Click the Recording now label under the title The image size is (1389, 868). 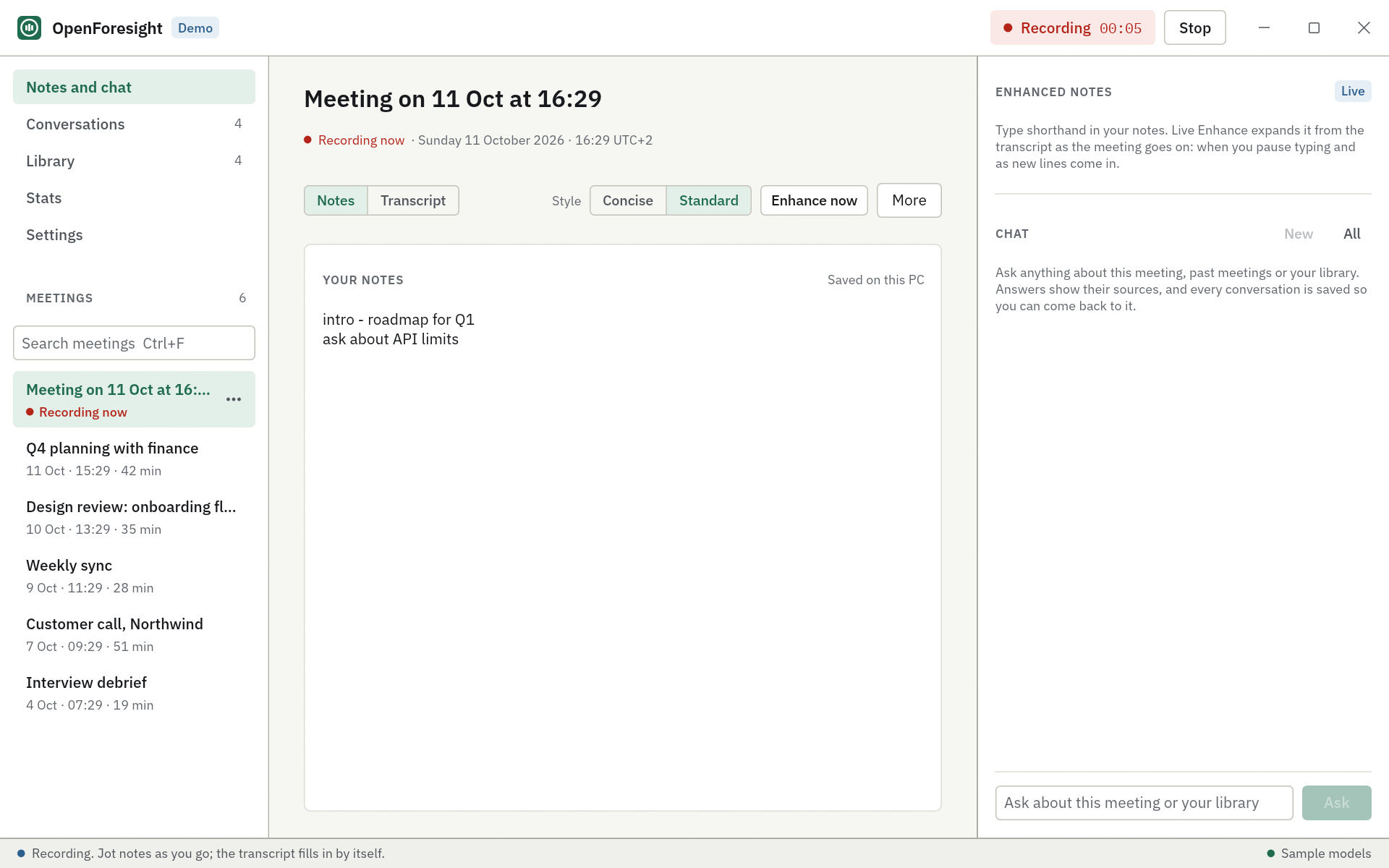(x=354, y=140)
